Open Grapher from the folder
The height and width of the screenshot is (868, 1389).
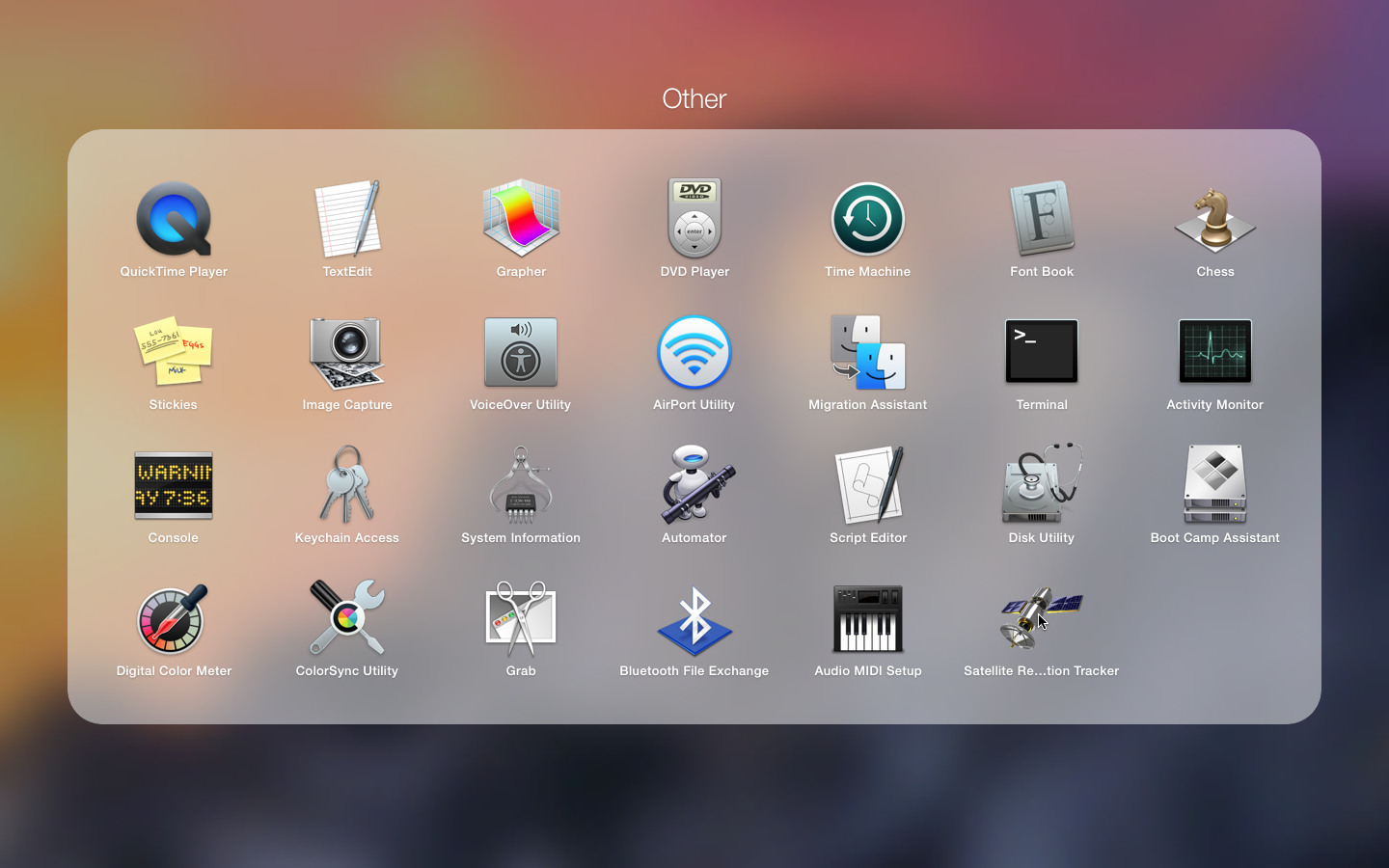click(x=521, y=220)
